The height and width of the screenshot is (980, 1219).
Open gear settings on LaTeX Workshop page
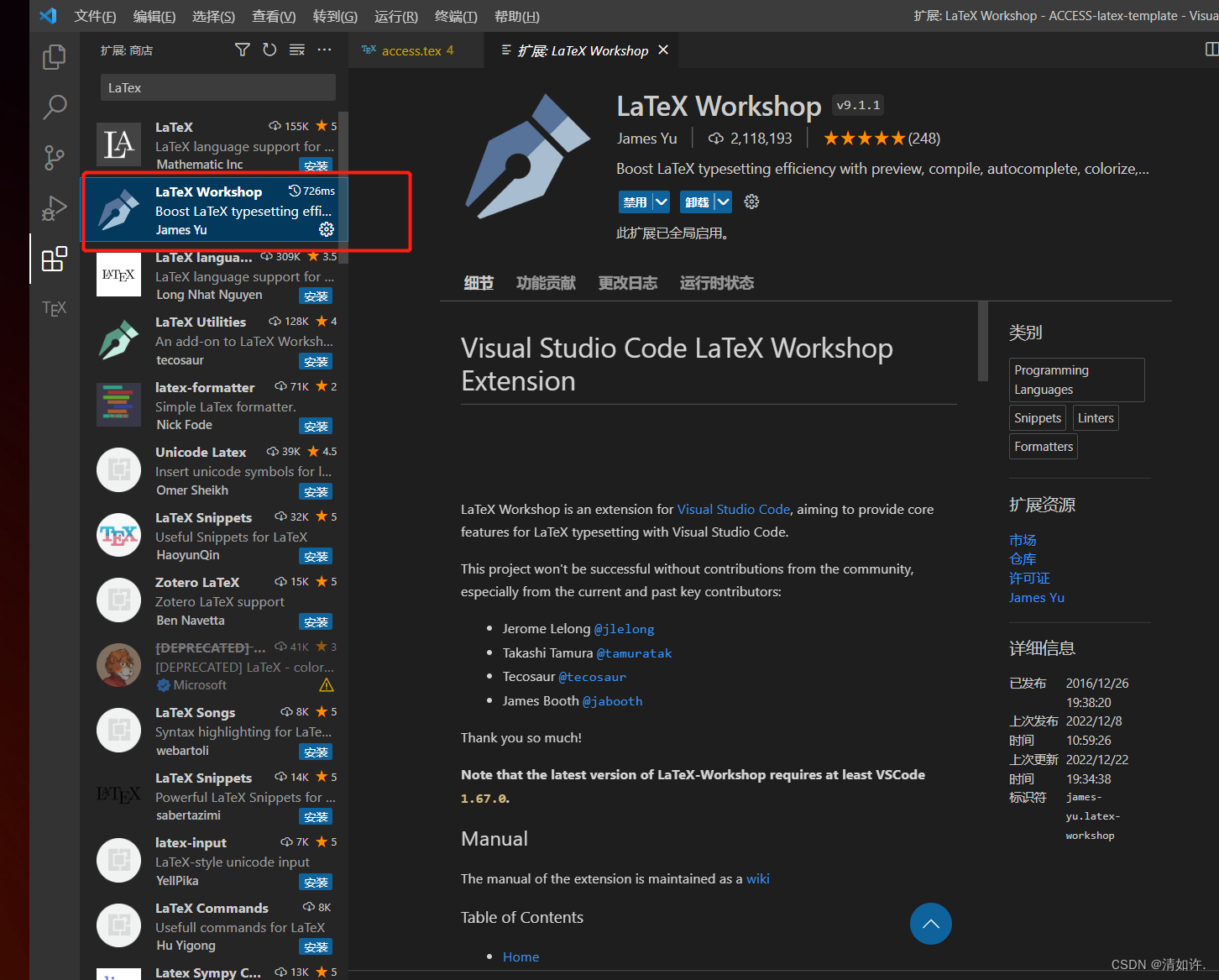point(751,202)
